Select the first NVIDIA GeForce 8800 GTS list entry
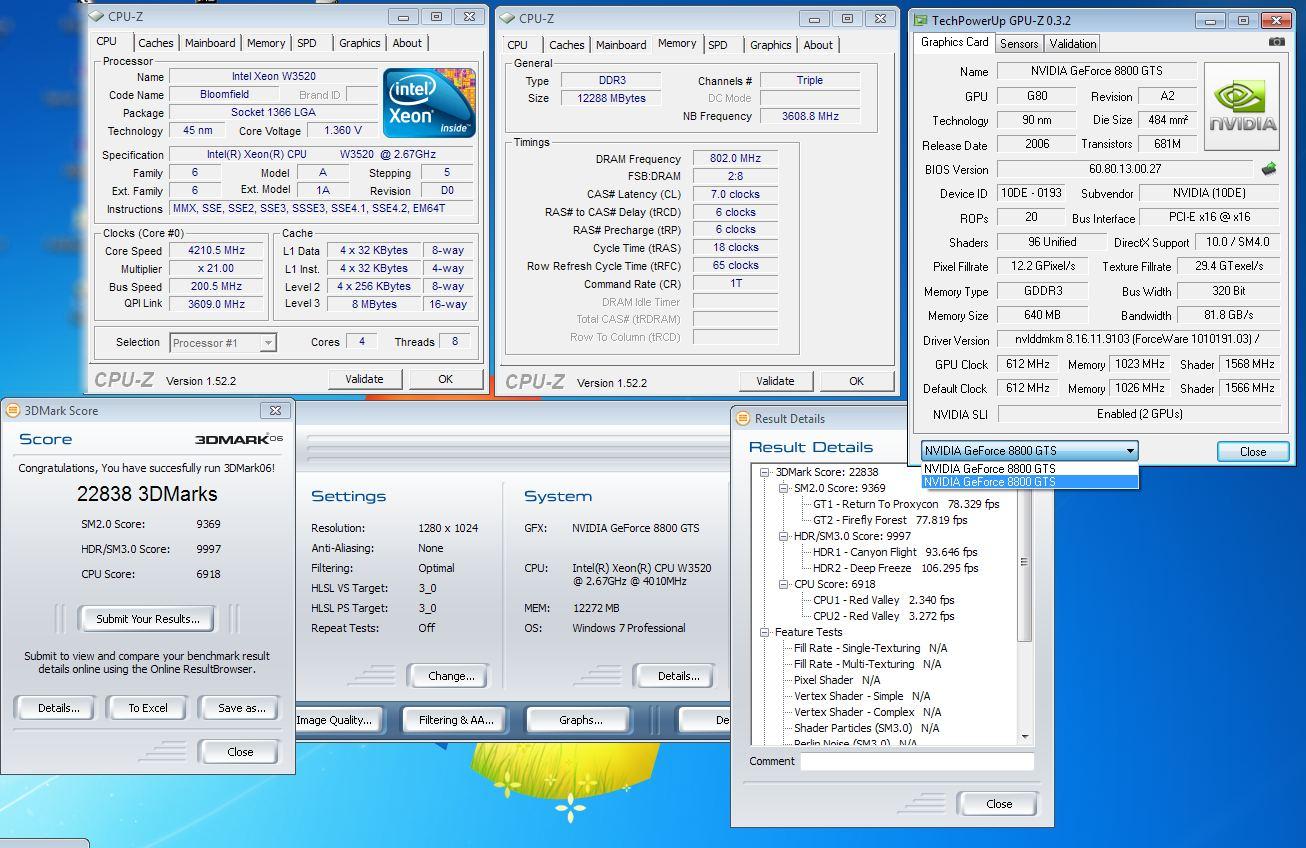Viewport: 1306px width, 848px height. point(1030,468)
